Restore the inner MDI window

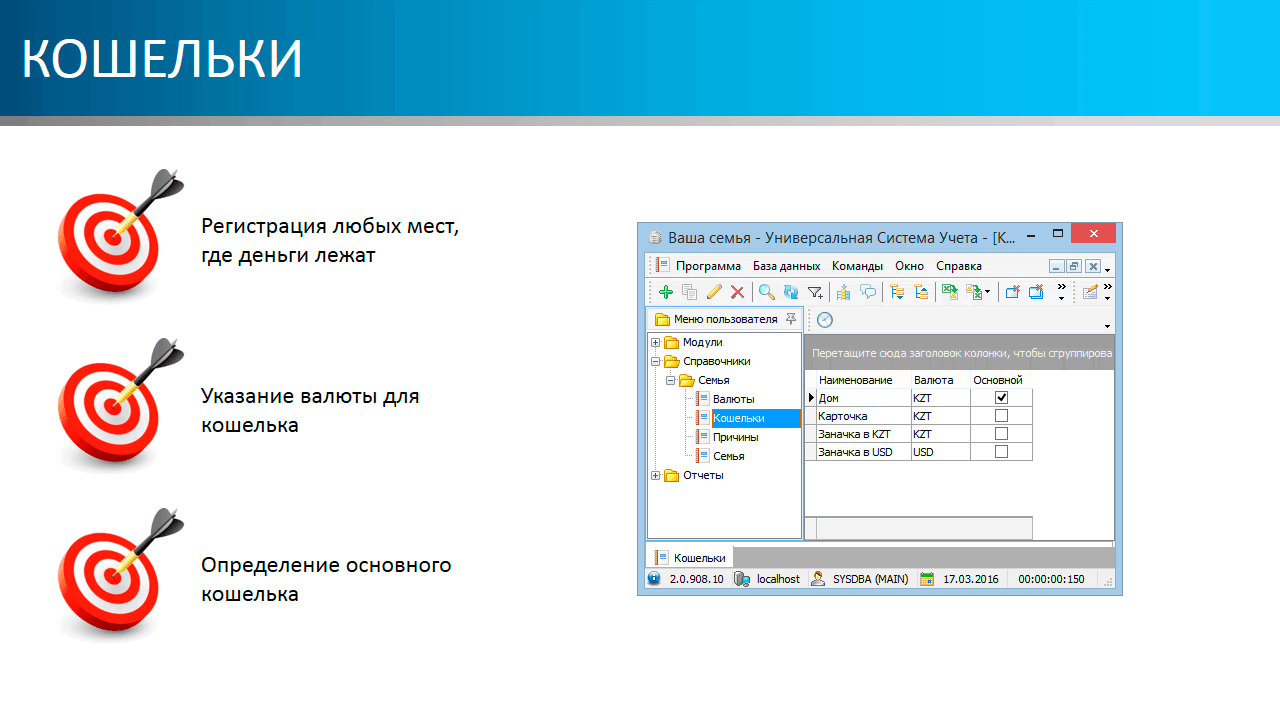pyautogui.click(x=1074, y=266)
